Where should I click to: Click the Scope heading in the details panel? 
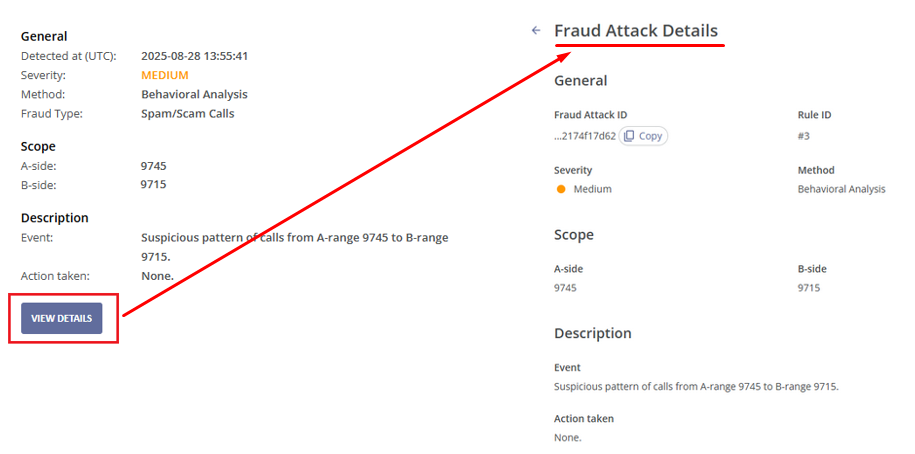coord(574,235)
